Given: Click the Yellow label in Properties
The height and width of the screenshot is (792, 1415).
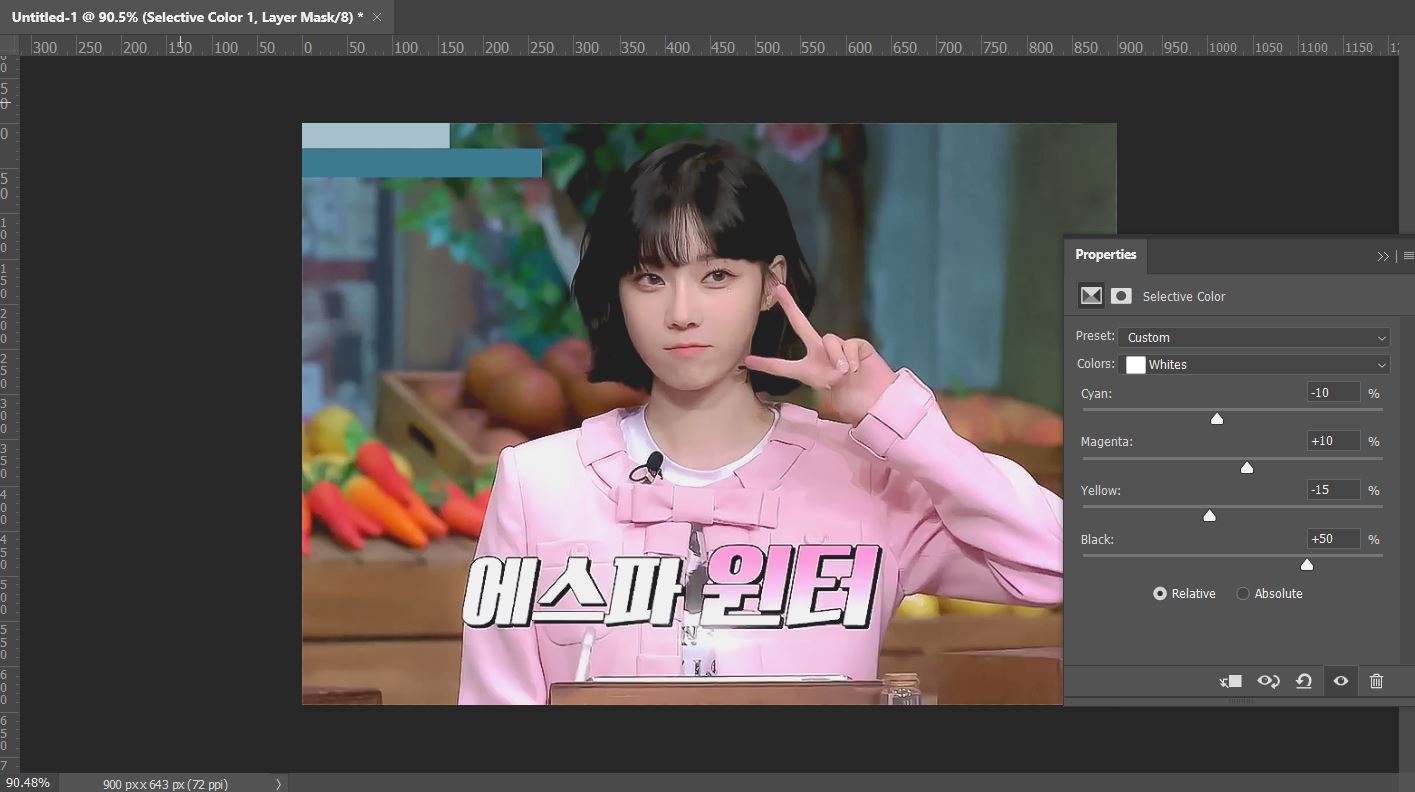Looking at the screenshot, I should [x=1100, y=490].
